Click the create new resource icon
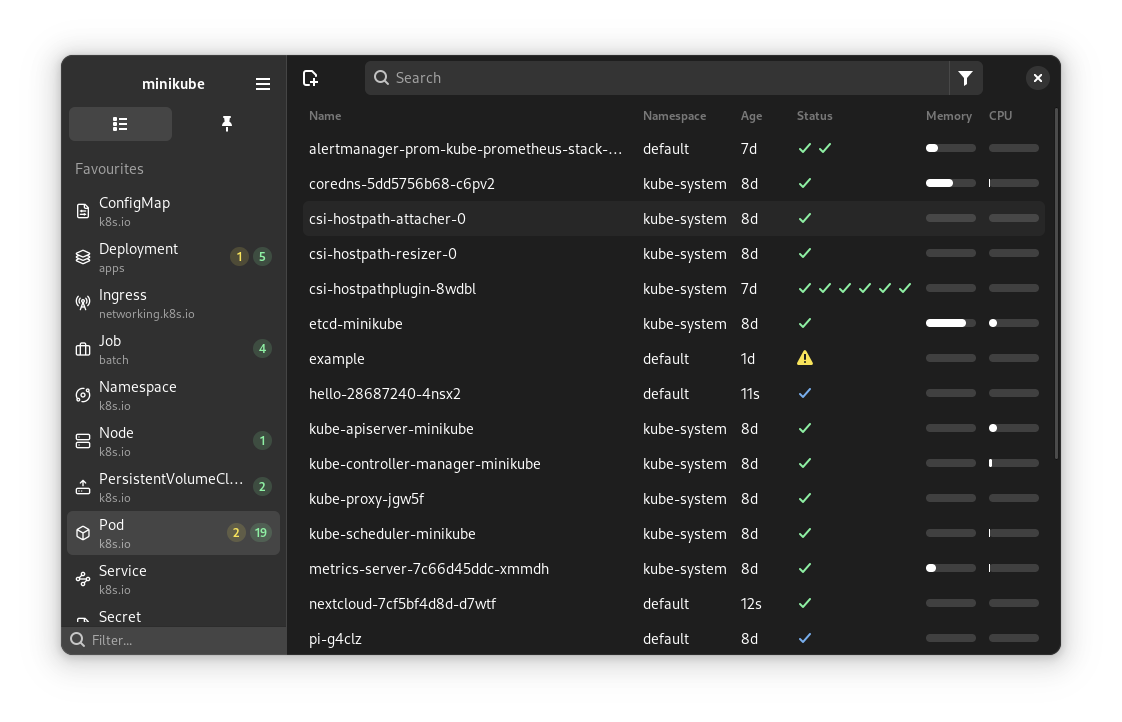The image size is (1122, 722). tap(311, 78)
